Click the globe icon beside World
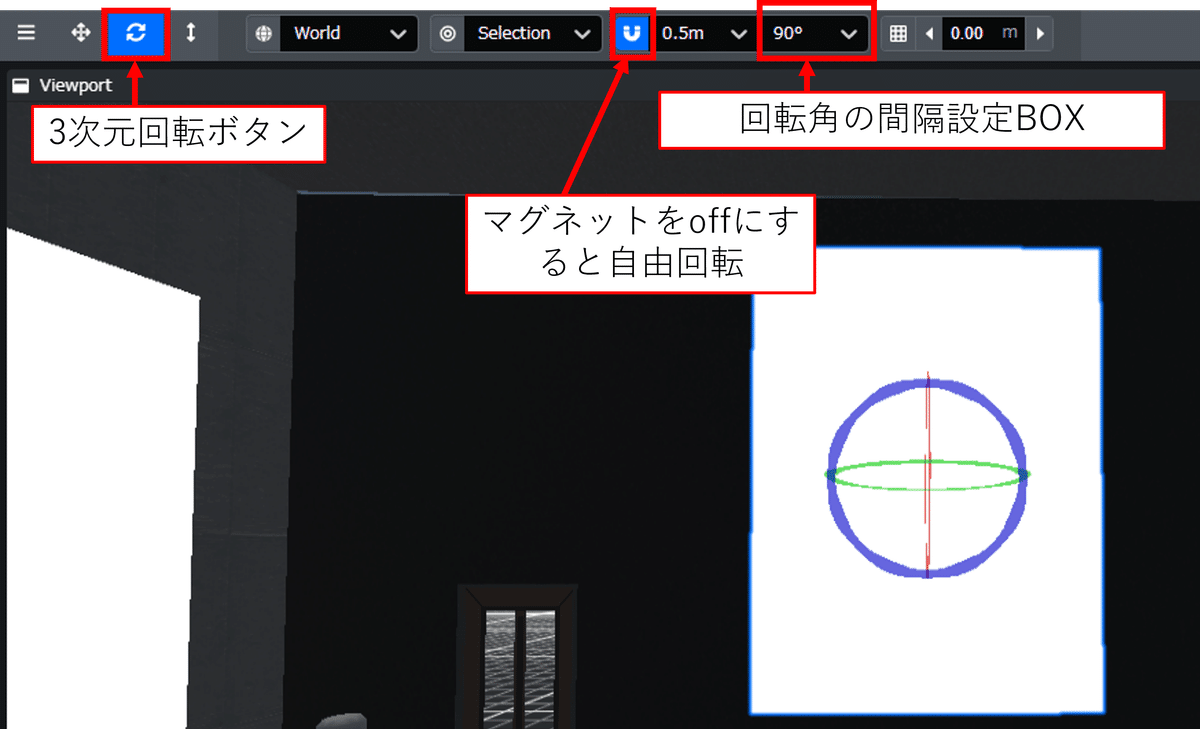 [264, 33]
